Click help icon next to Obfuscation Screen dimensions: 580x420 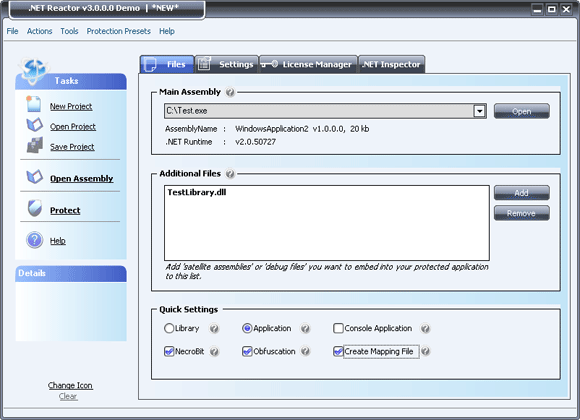(x=305, y=352)
